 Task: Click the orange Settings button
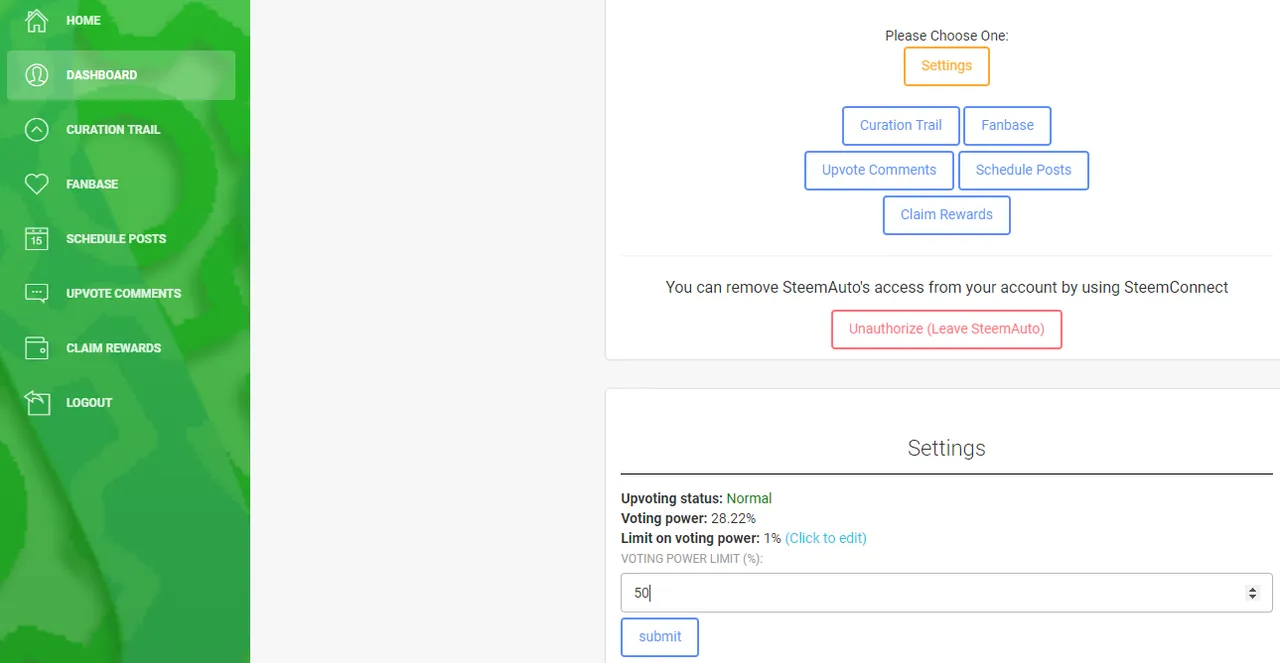point(946,66)
